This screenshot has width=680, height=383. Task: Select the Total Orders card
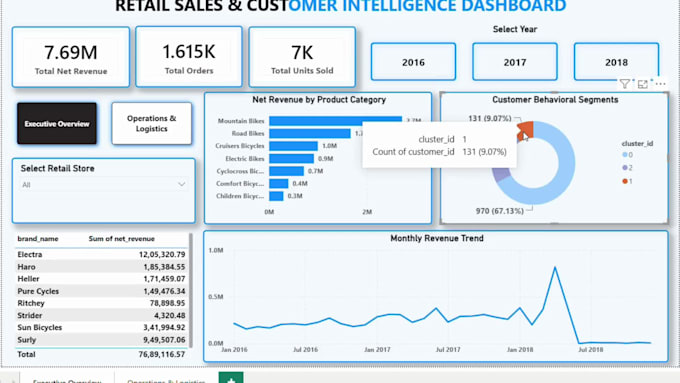189,57
